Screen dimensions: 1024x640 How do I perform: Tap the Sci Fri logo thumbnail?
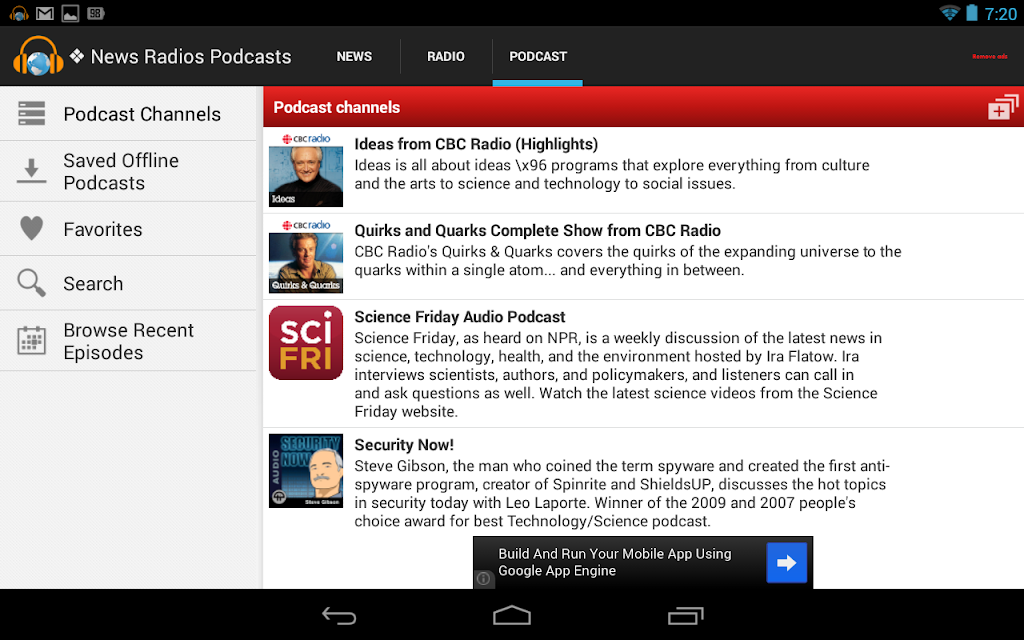(x=306, y=343)
